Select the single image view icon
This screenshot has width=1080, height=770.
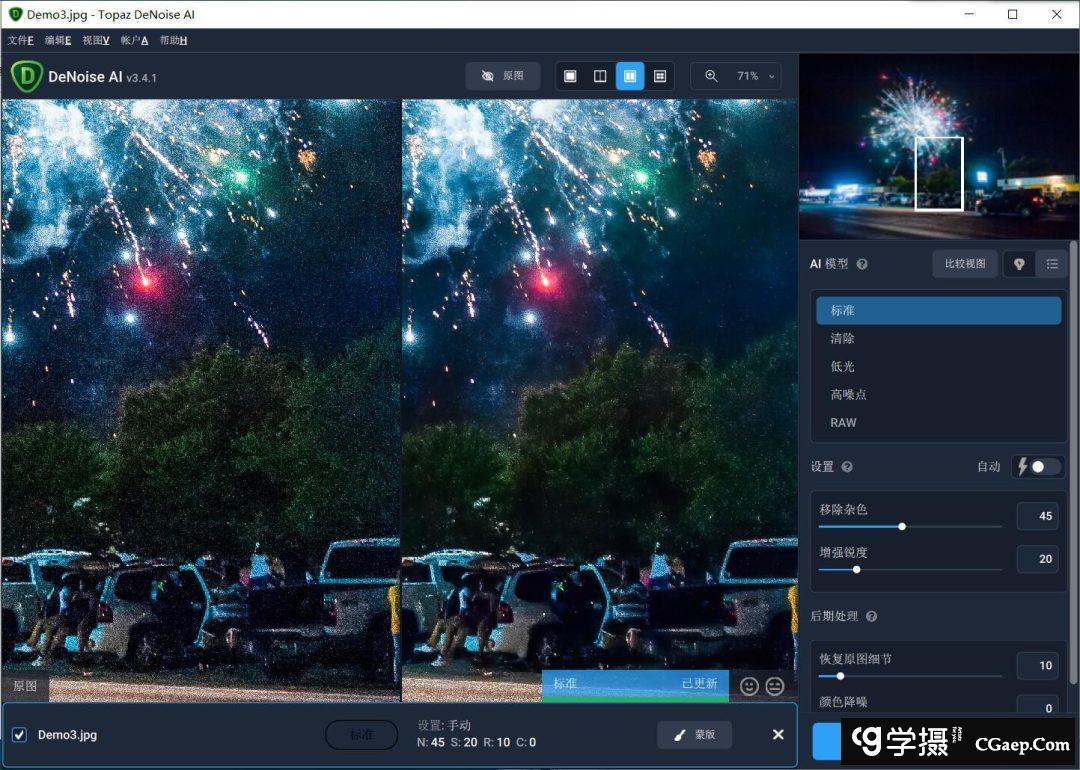pos(570,76)
